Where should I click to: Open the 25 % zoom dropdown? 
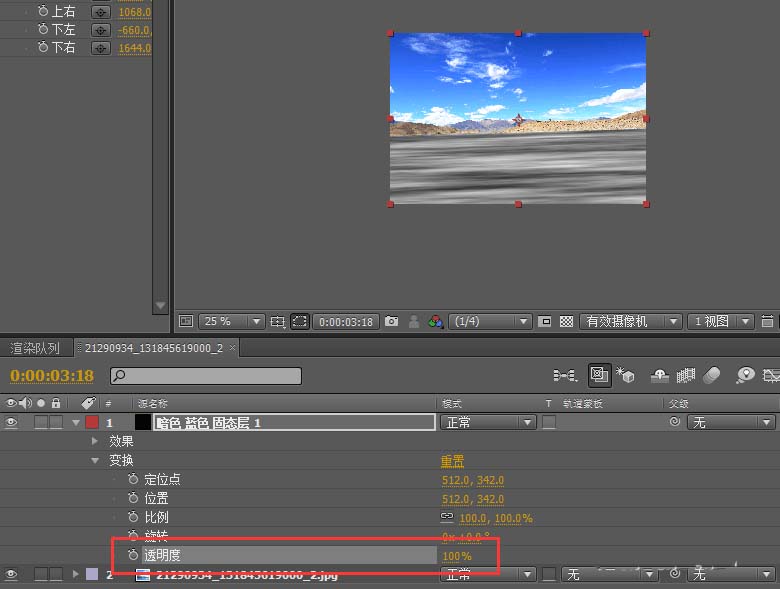231,321
